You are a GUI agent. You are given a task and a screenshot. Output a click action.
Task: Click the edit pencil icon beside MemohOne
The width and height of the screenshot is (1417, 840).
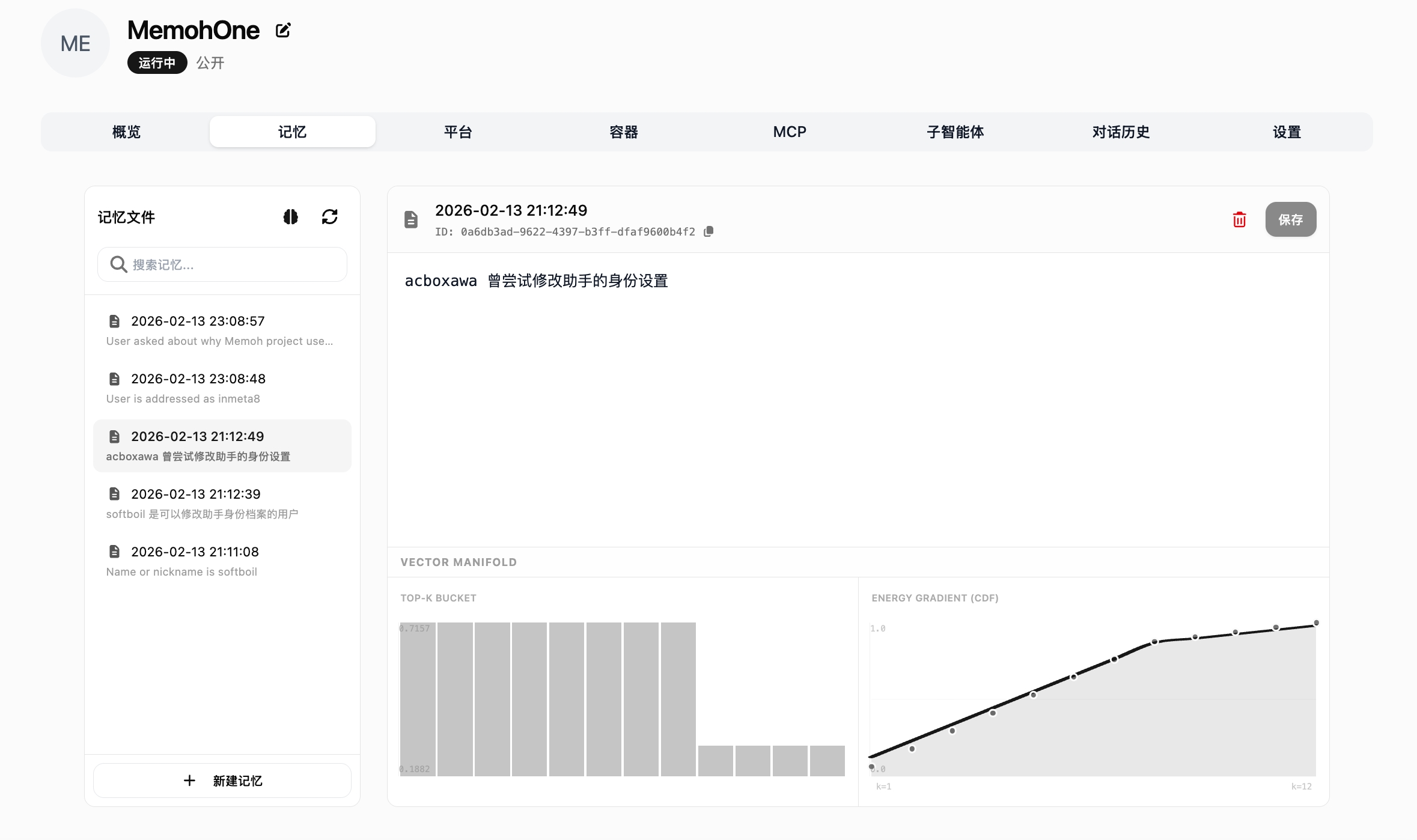click(283, 30)
